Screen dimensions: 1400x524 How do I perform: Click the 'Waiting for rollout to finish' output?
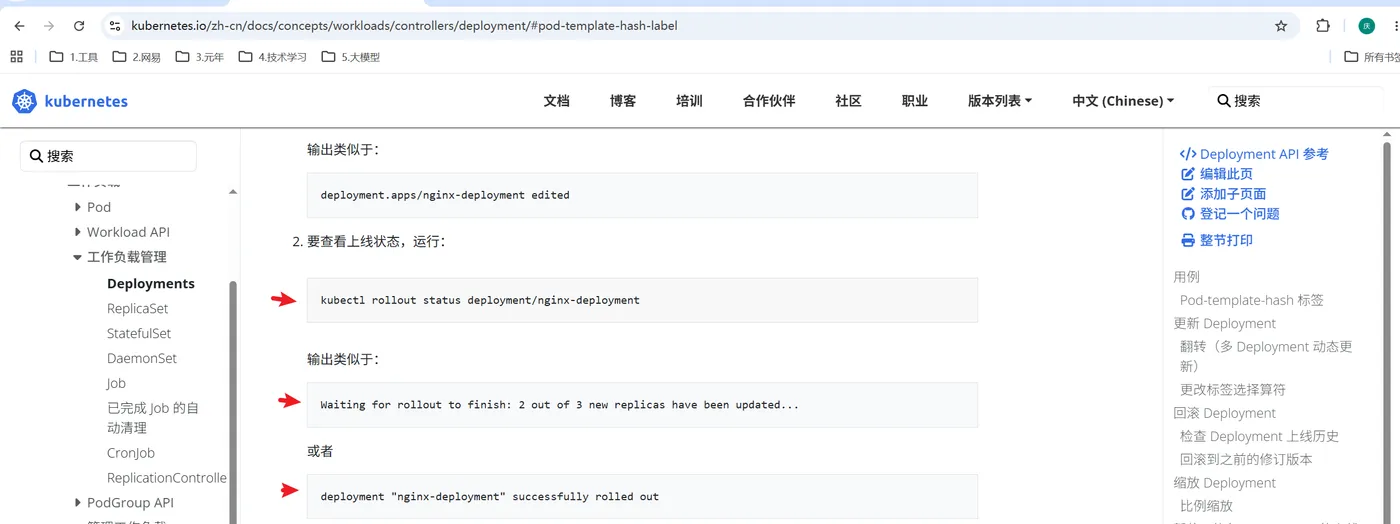click(x=559, y=405)
